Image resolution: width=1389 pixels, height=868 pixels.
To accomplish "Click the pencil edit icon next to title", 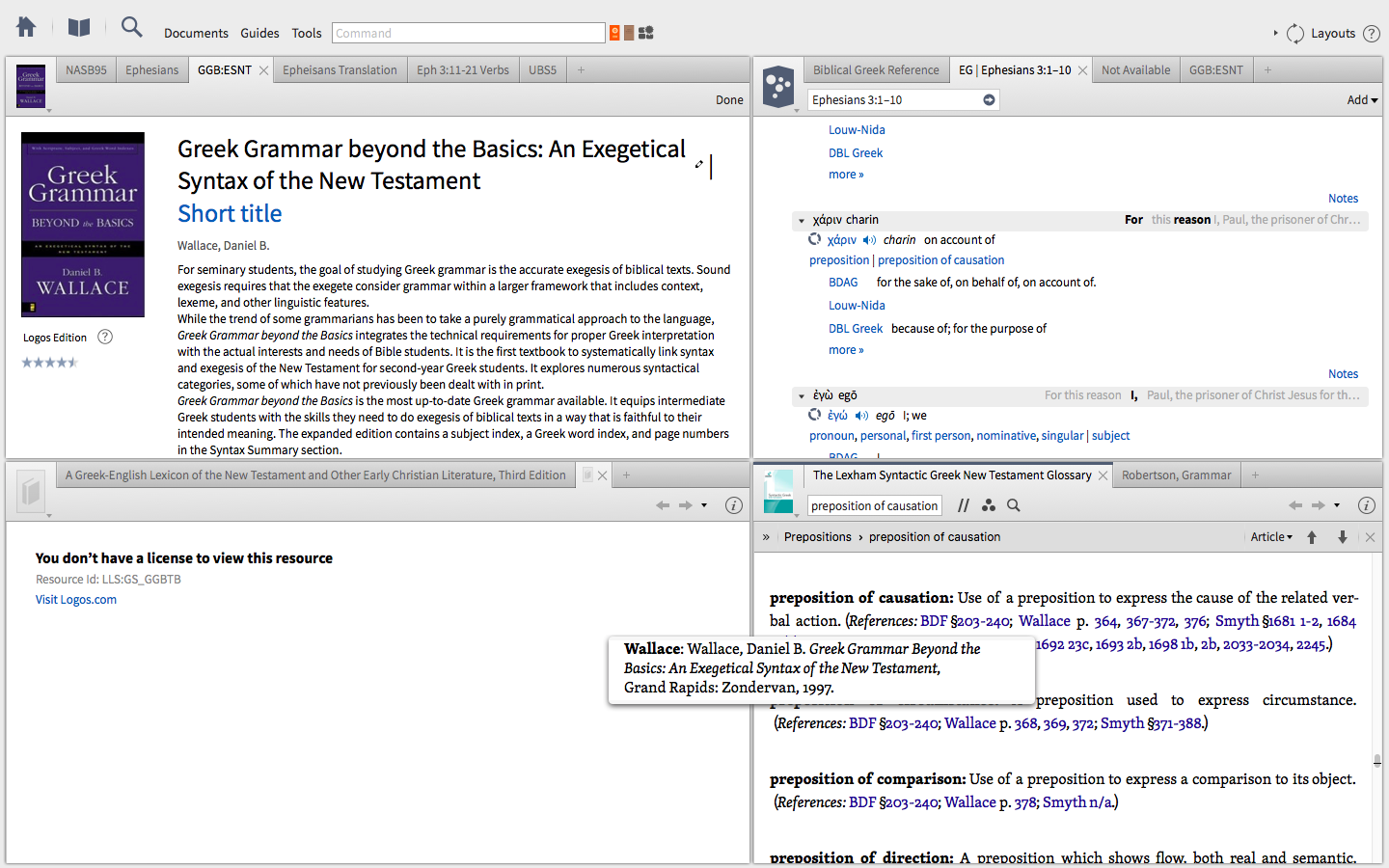I will click(x=699, y=164).
